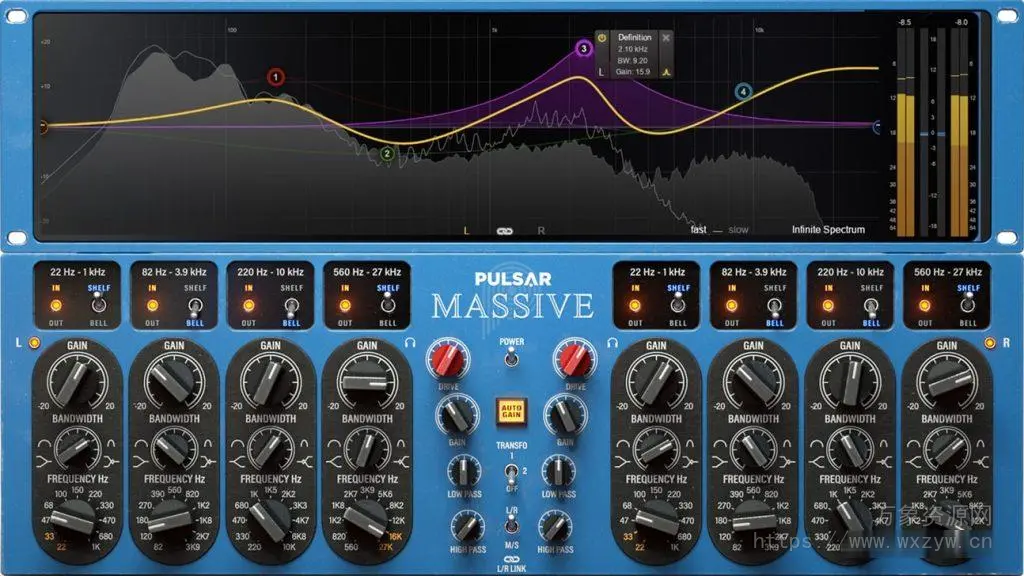
Task: Click the chain link icon between L and R
Action: click(x=504, y=228)
